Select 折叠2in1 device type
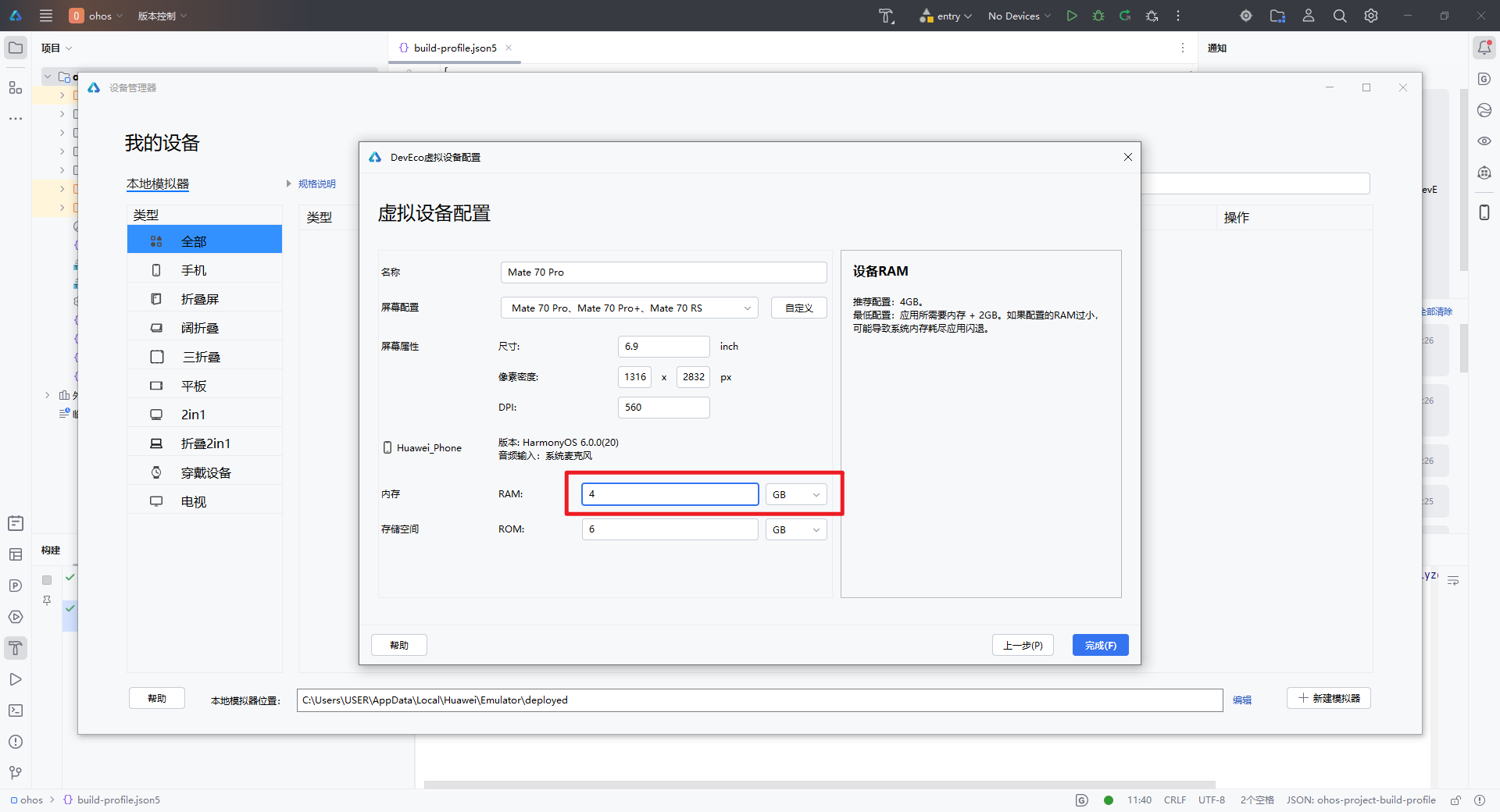1500x812 pixels. pos(205,443)
